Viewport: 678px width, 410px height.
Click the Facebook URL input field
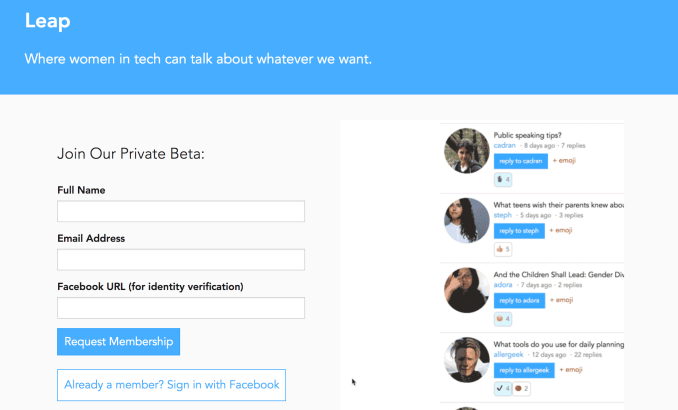click(181, 308)
